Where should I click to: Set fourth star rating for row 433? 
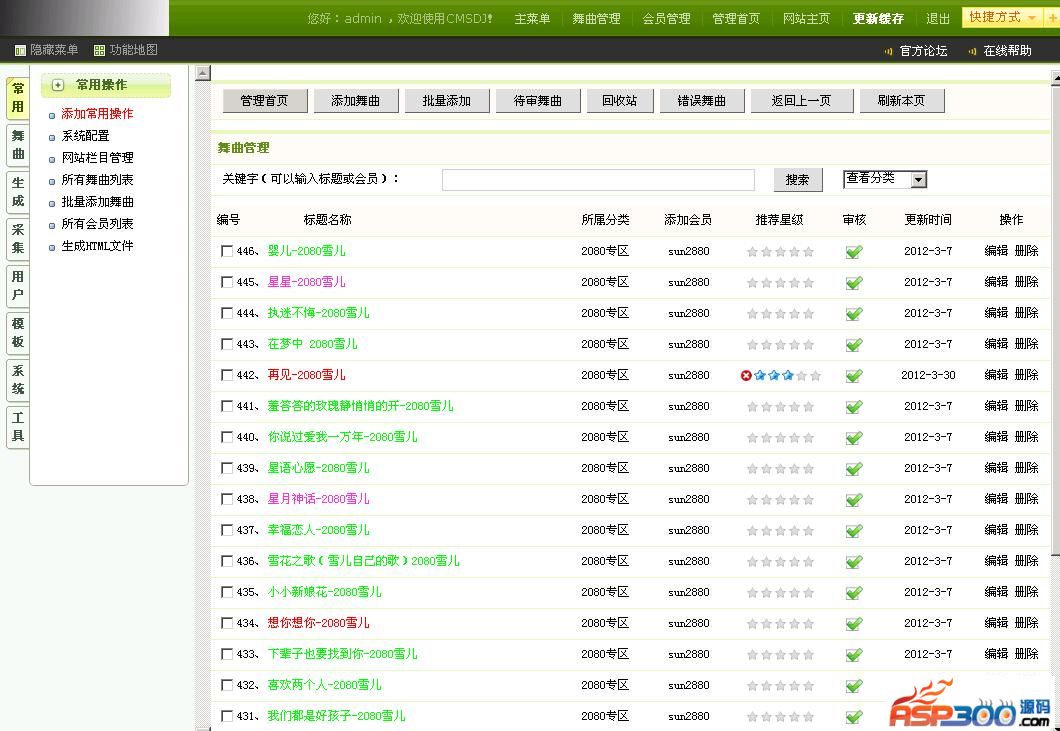794,655
